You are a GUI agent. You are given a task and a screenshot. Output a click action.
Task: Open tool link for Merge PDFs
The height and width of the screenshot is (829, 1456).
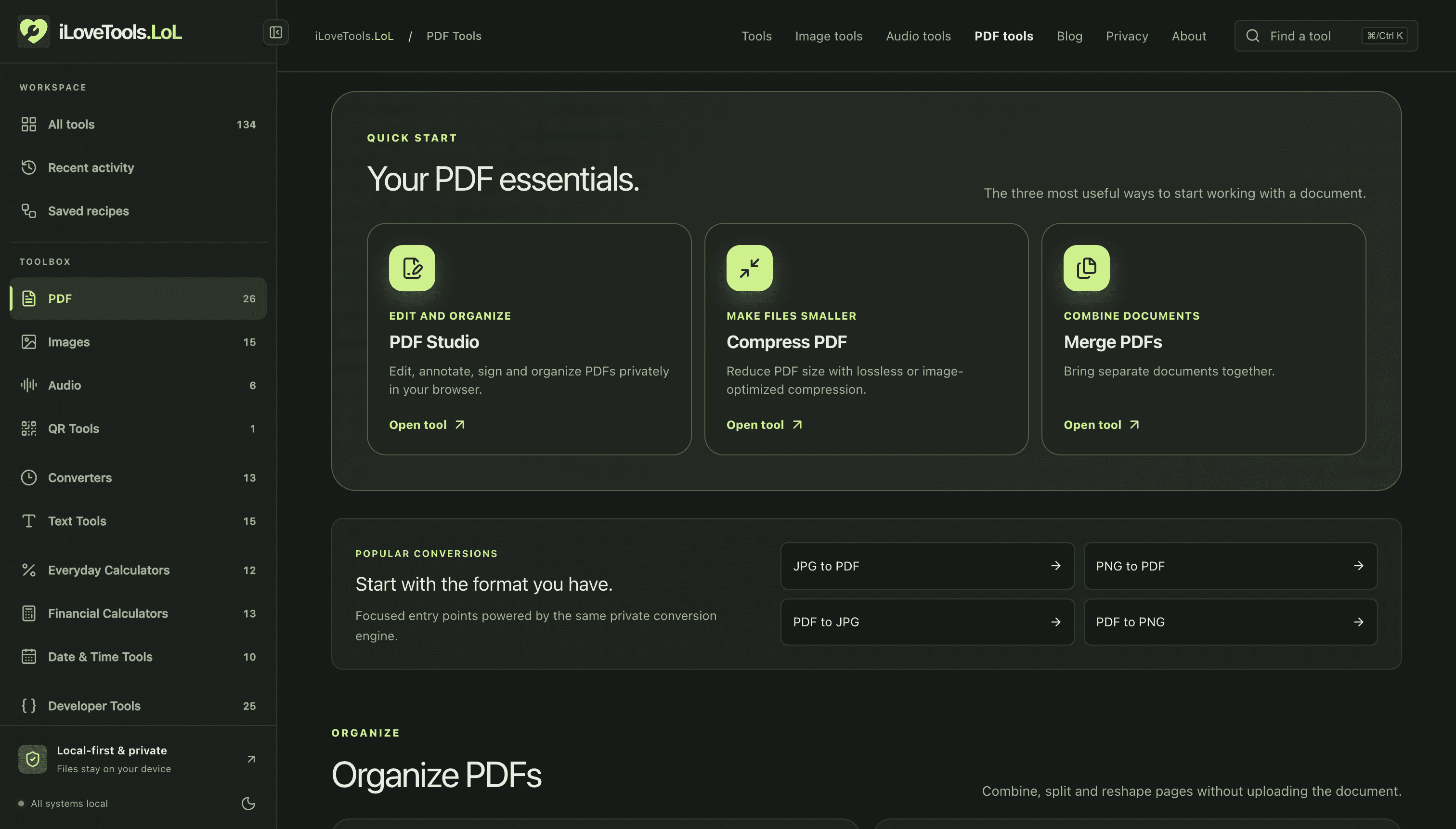click(x=1101, y=425)
